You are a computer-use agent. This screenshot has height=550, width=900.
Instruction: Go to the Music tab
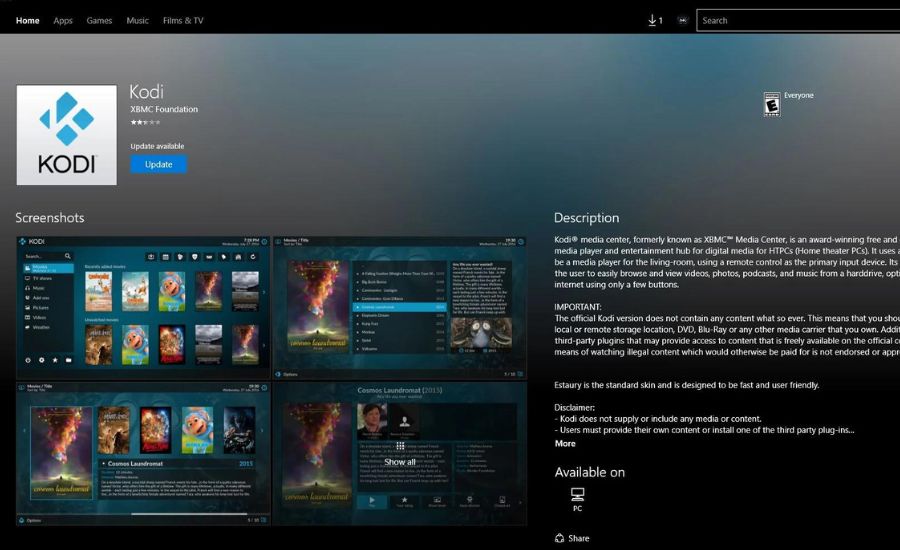coord(137,21)
